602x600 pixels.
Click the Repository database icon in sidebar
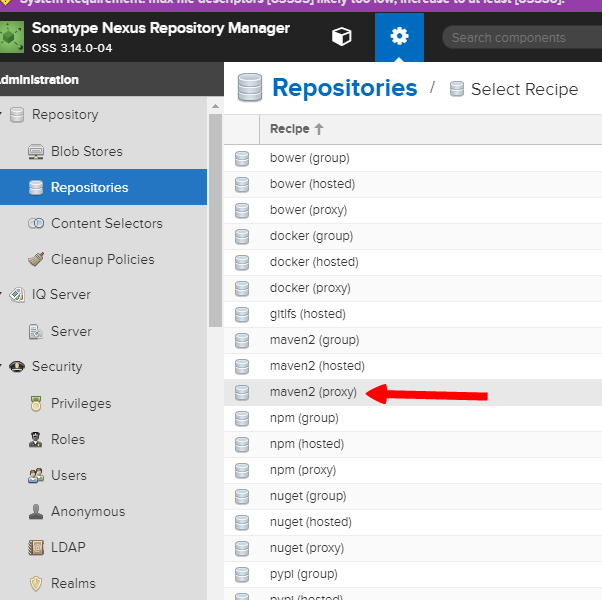[x=17, y=115]
